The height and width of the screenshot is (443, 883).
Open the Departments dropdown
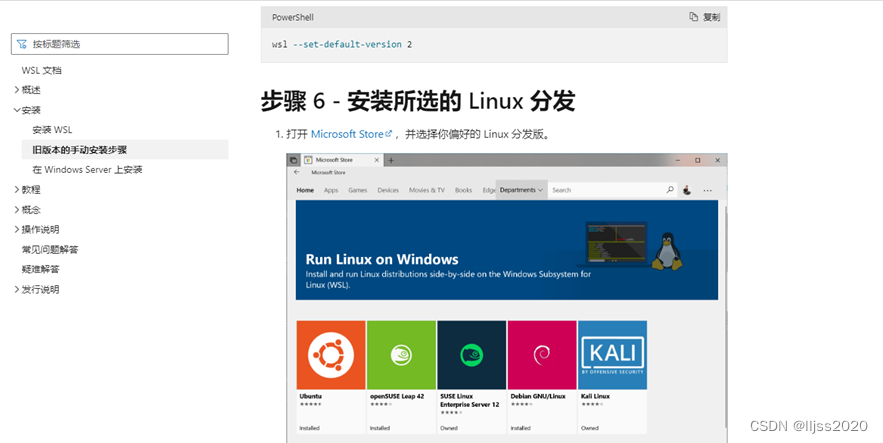521,190
